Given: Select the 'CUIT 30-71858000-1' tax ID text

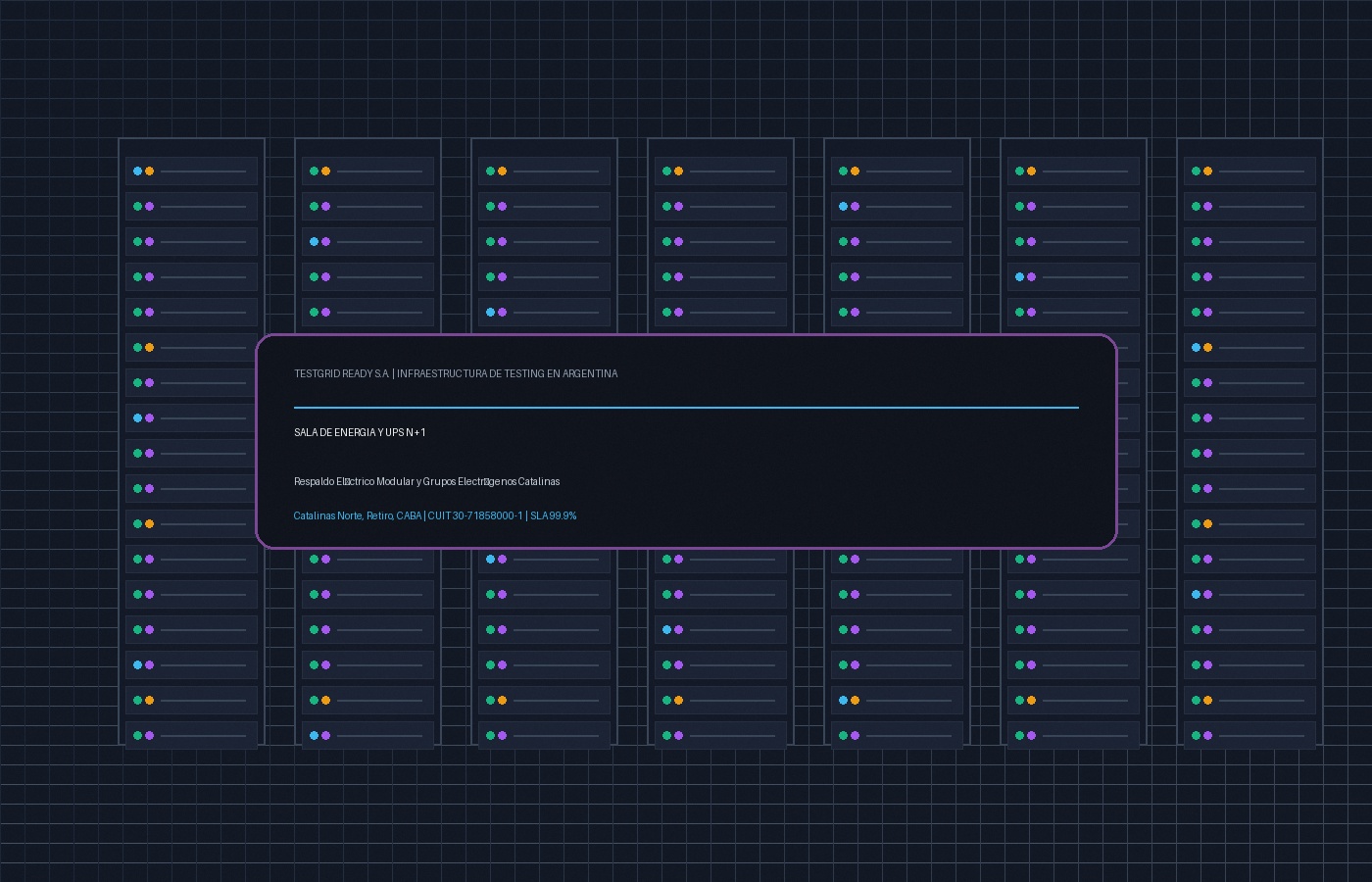Looking at the screenshot, I should (x=475, y=515).
